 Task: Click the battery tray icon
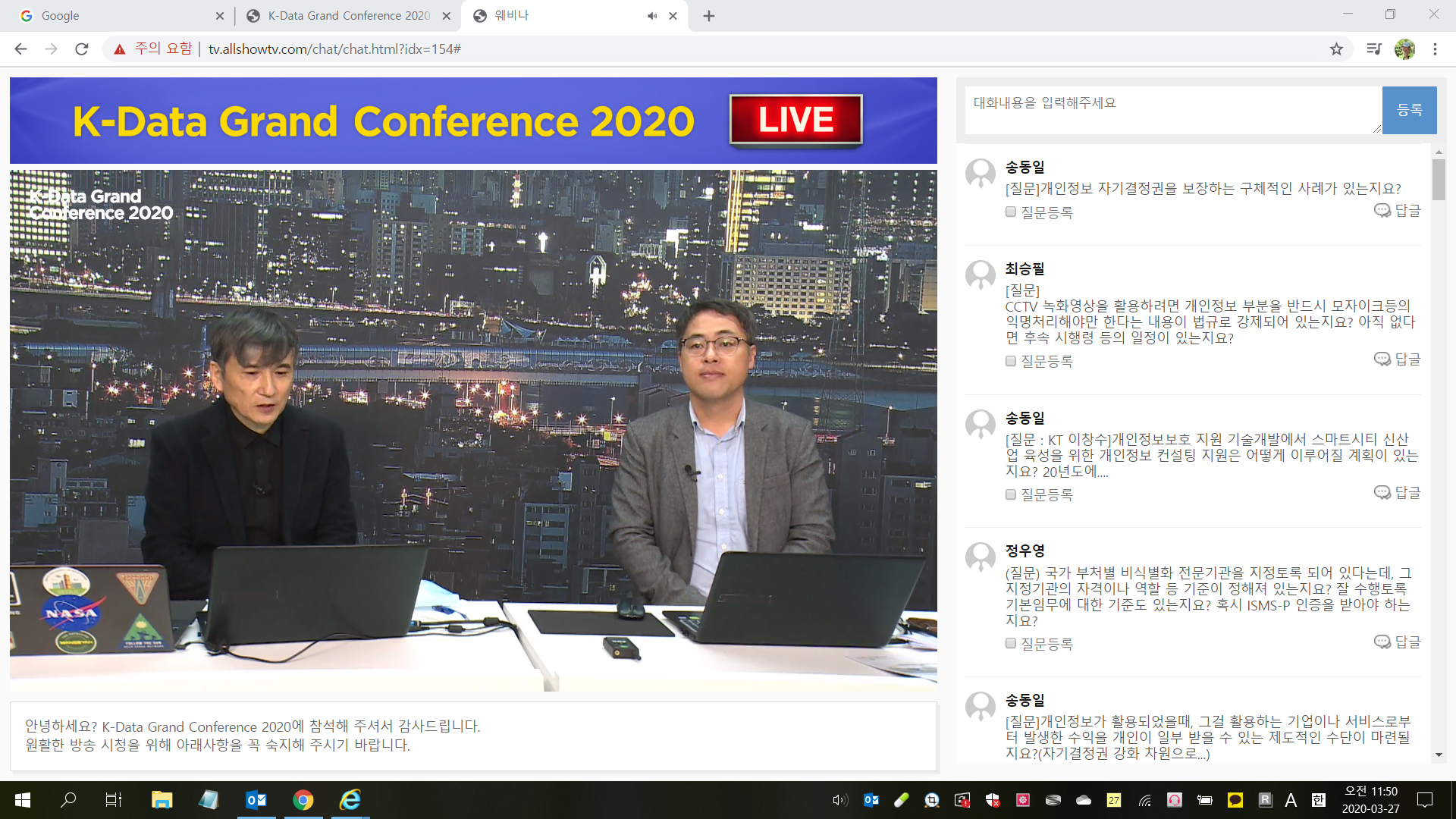coord(1205,800)
